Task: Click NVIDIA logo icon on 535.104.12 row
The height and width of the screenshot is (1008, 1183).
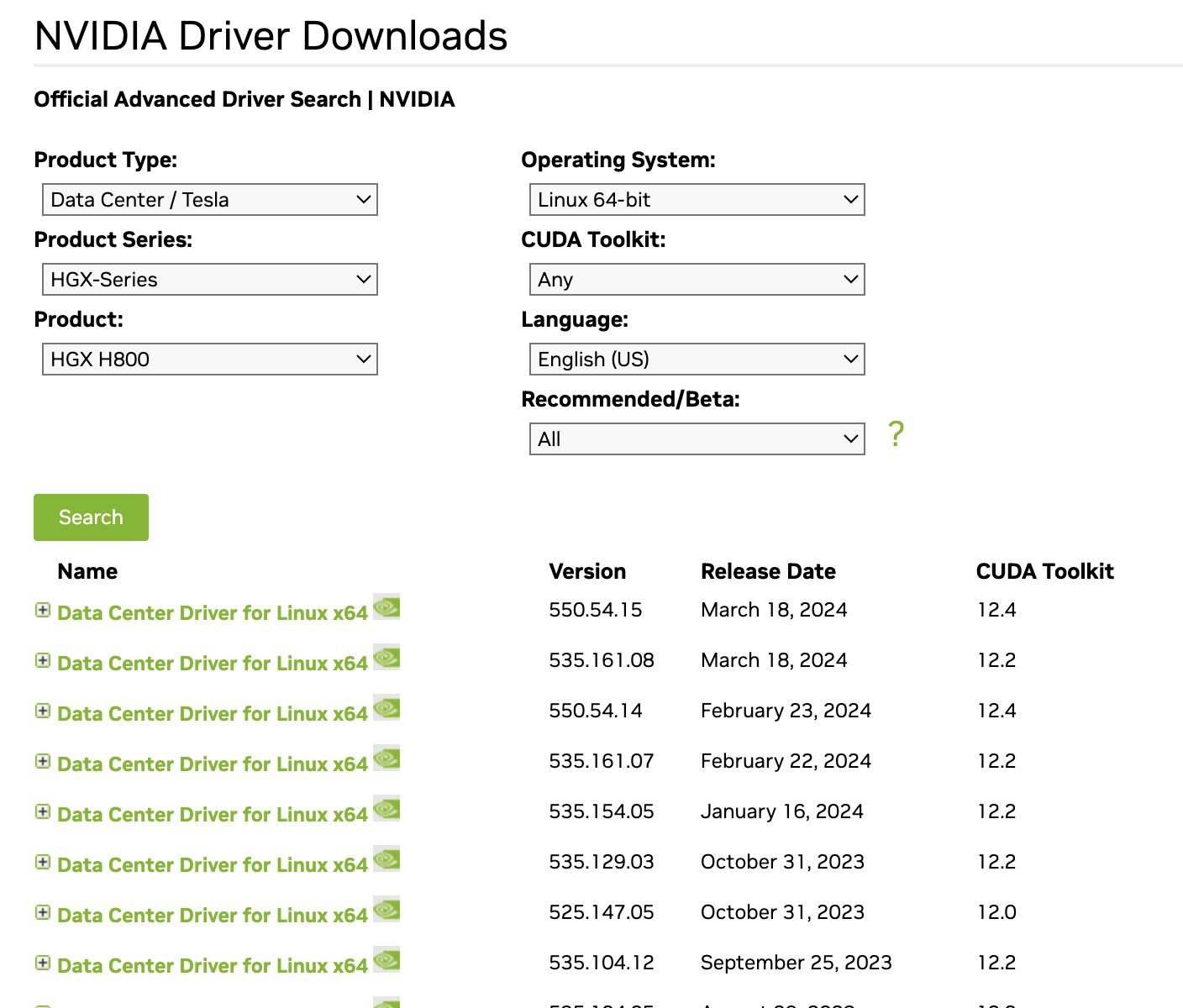Action: 386,960
